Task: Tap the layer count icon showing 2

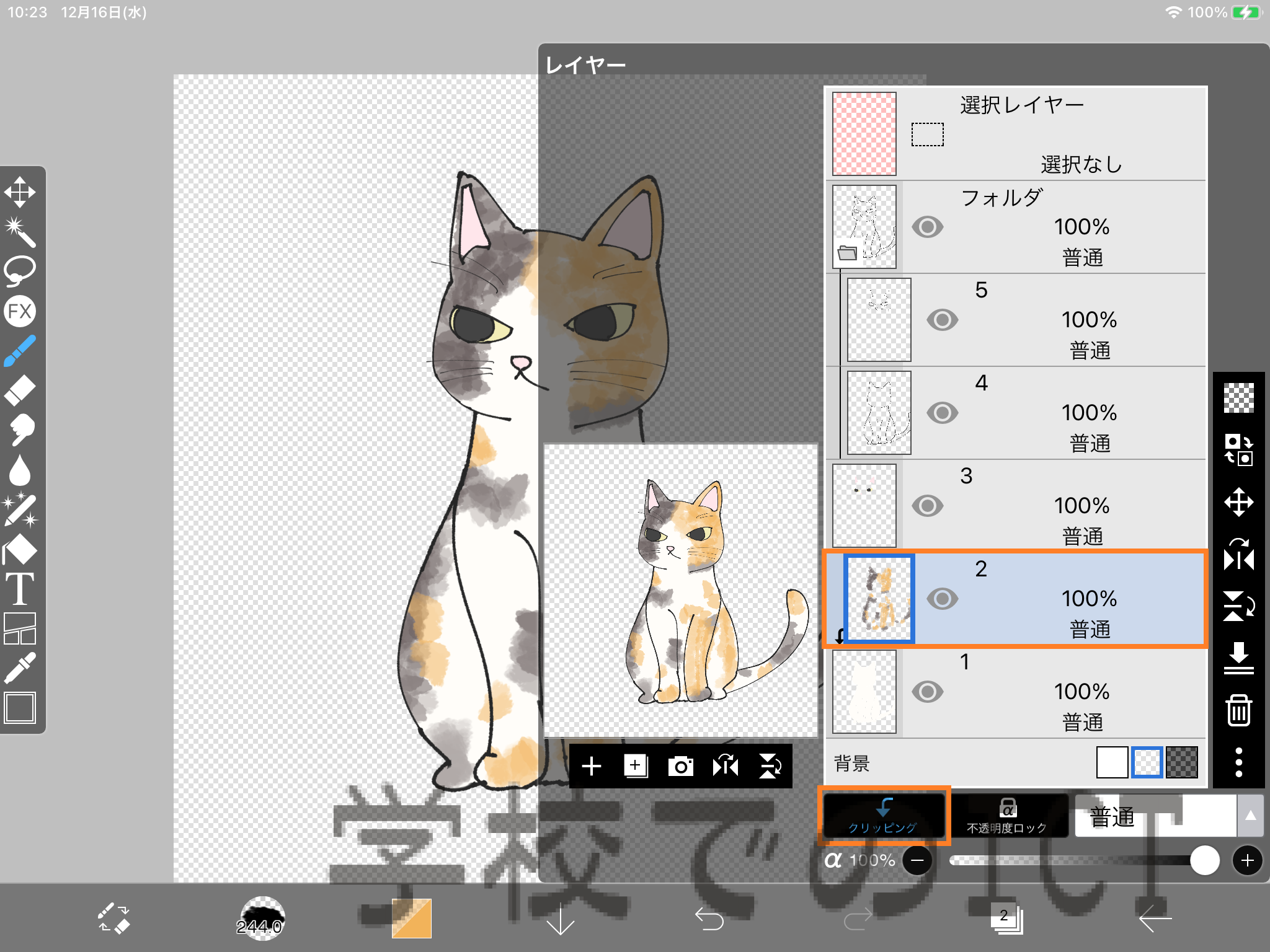Action: coord(1006,919)
